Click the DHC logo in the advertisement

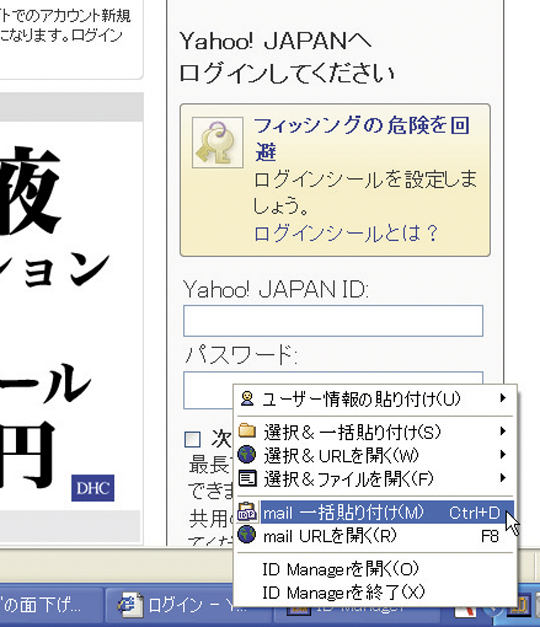click(x=93, y=488)
